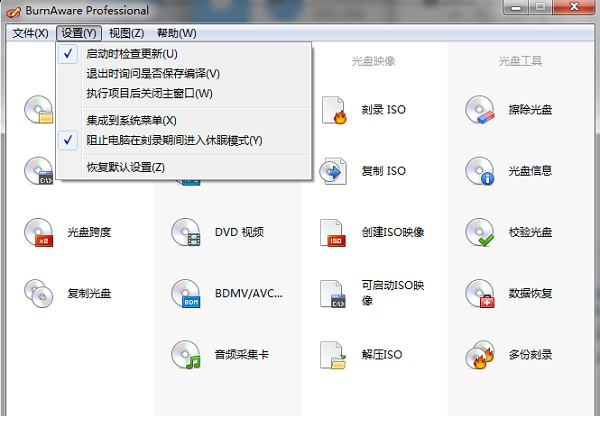Click the Extract ISO folder icon

(x=333, y=355)
